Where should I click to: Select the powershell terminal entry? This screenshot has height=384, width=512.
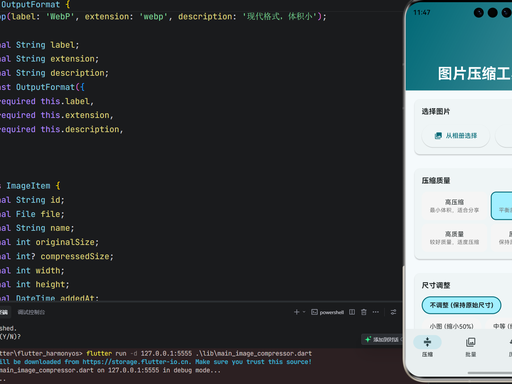tap(327, 312)
